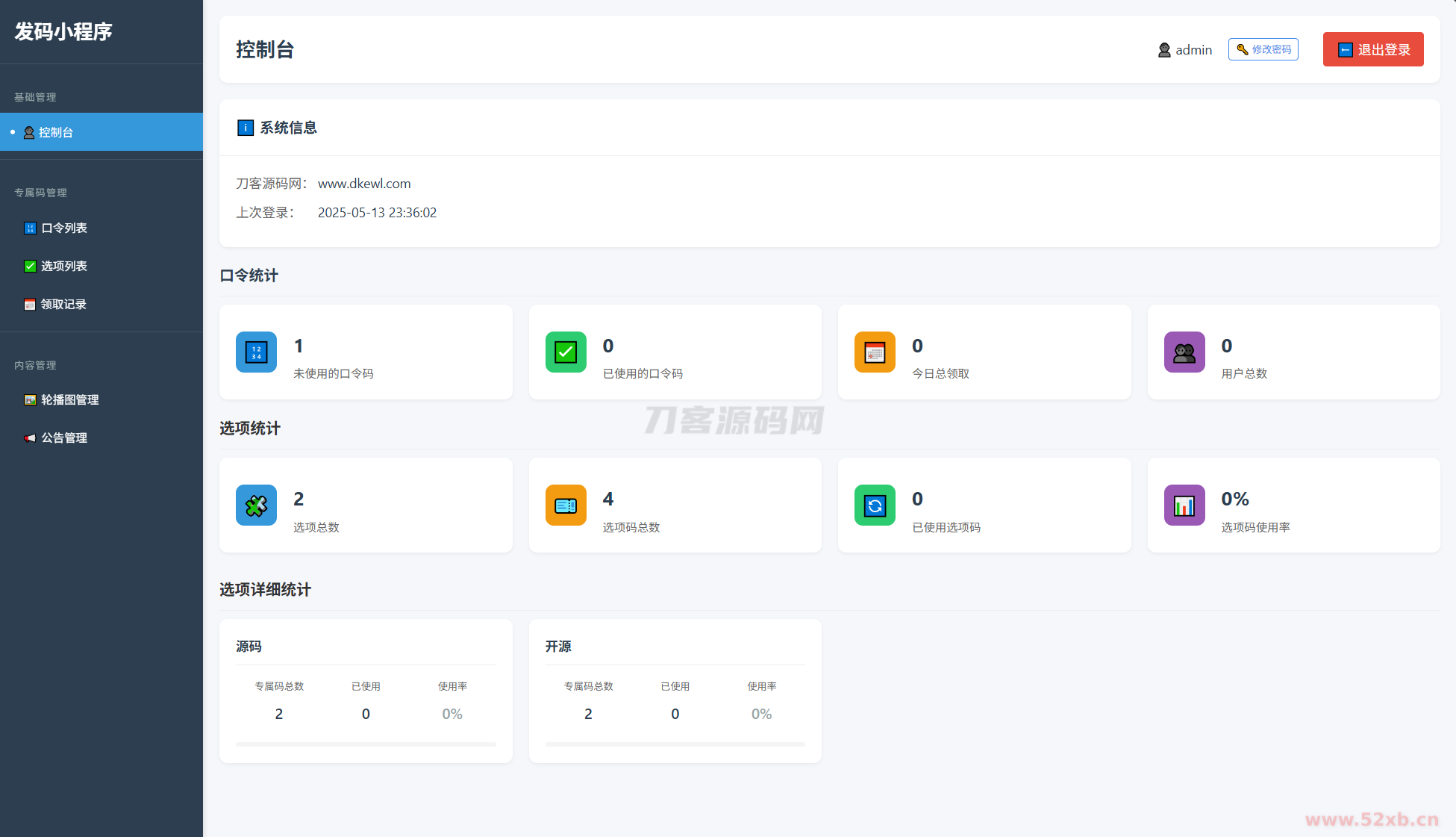Open 轮播图管理 in the sidebar
The width and height of the screenshot is (1456, 837).
click(69, 399)
